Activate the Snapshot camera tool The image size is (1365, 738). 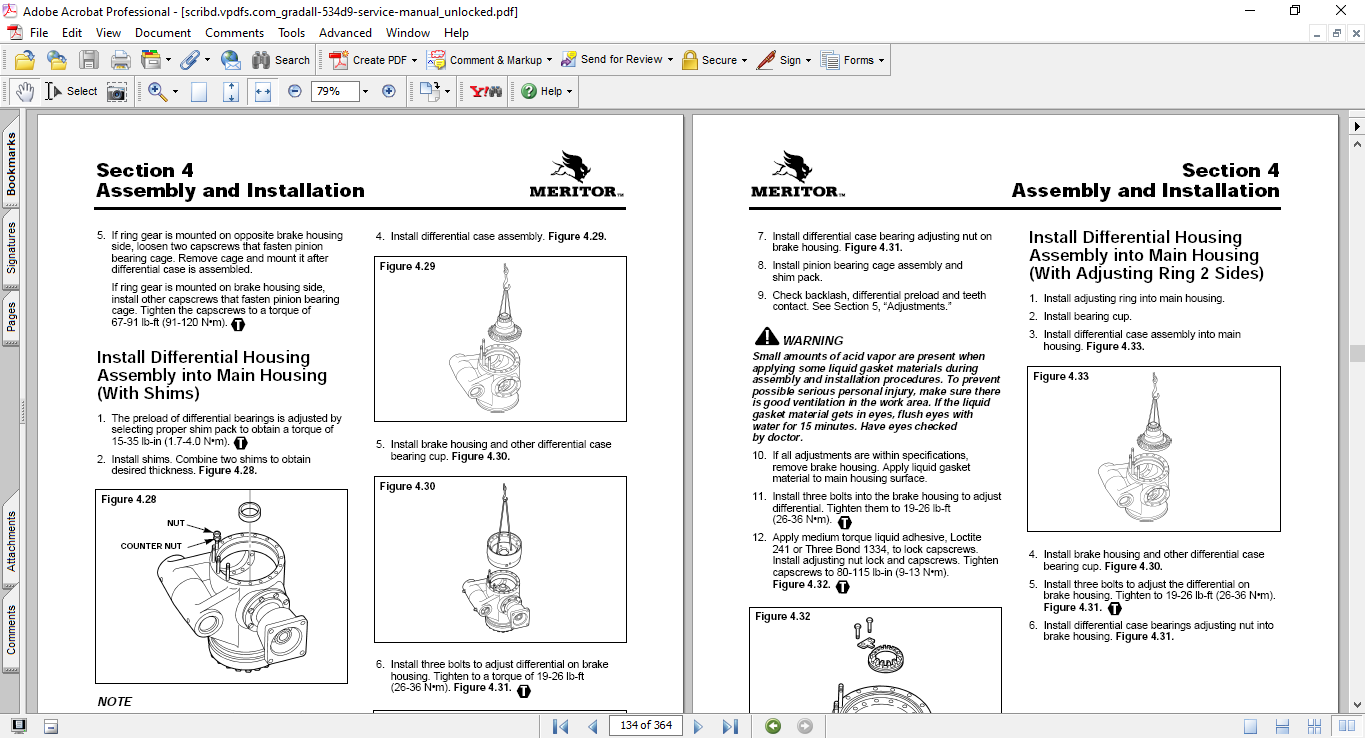pyautogui.click(x=117, y=92)
